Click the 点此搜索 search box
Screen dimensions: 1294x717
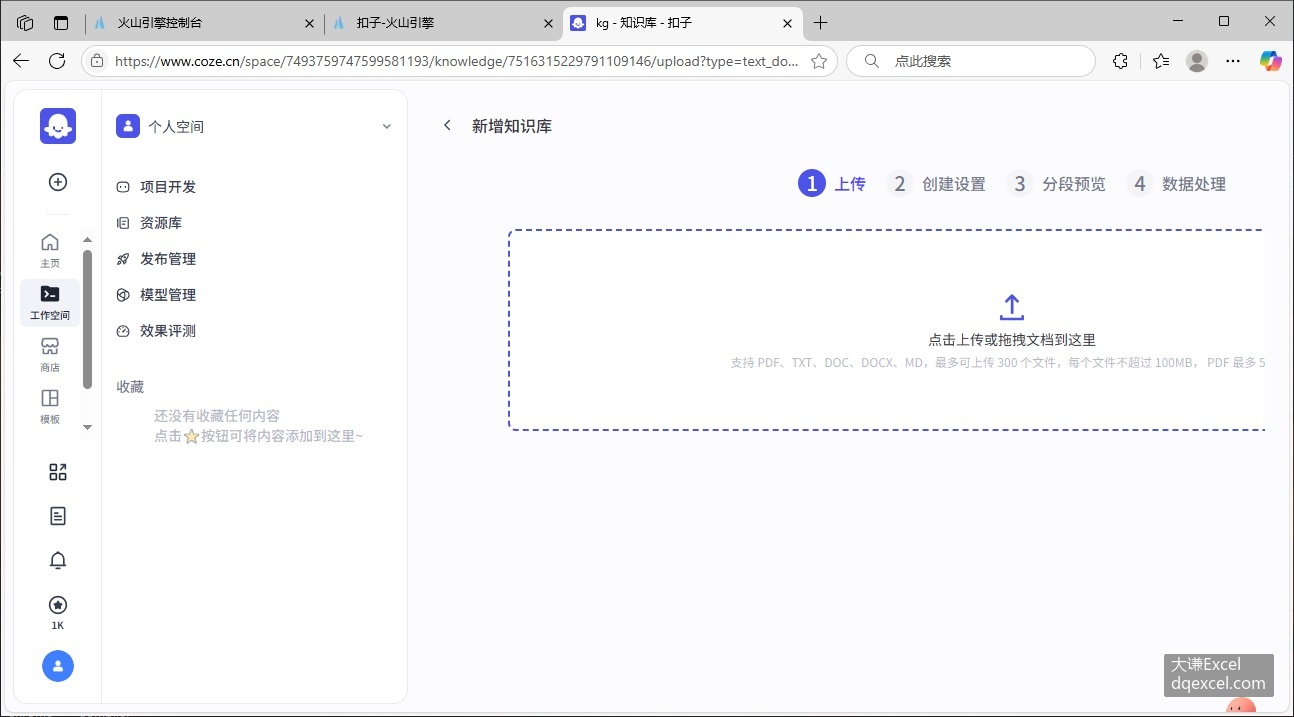[971, 61]
